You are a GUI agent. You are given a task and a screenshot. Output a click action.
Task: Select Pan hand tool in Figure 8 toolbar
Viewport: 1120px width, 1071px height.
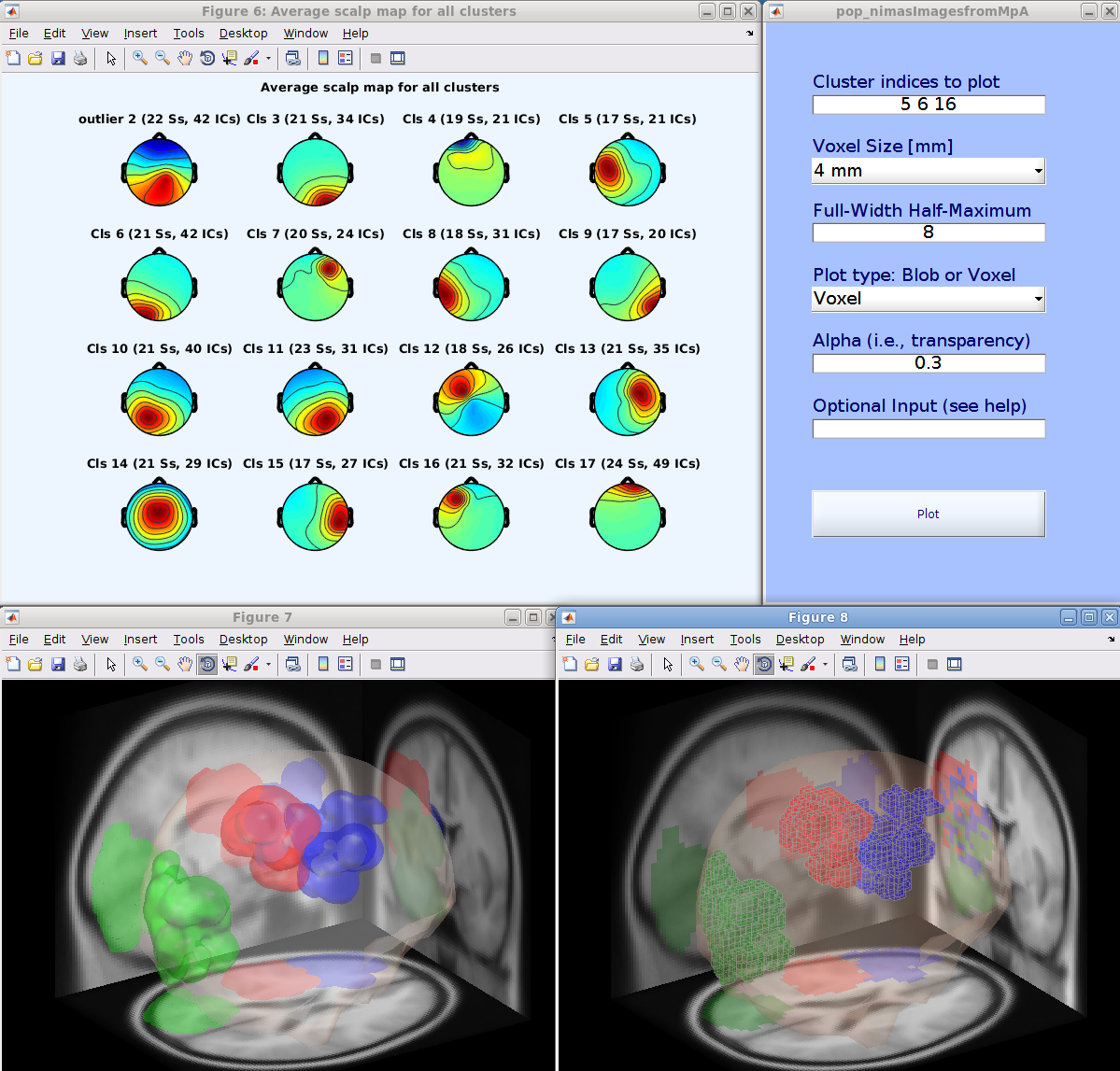(742, 664)
